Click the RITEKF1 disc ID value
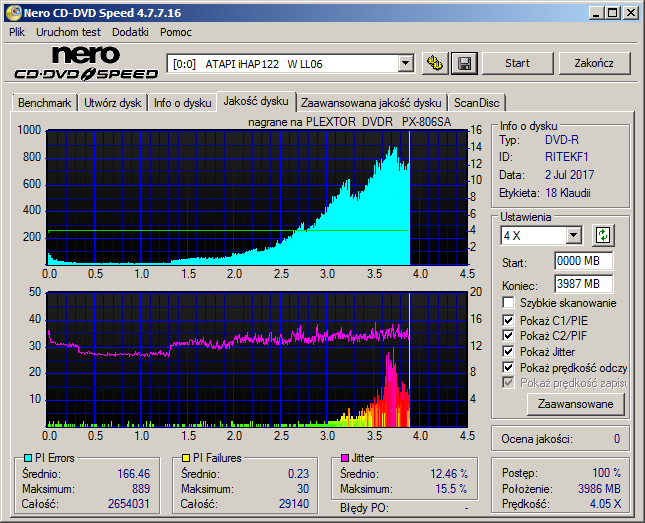This screenshot has height=523, width=645. pos(566,157)
